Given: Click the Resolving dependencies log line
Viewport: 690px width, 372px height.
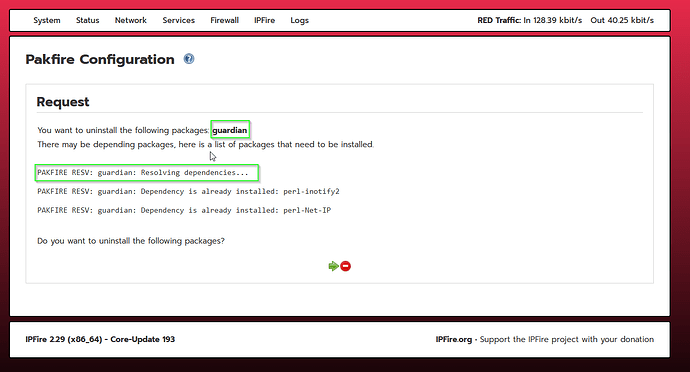Looking at the screenshot, I should click(143, 173).
